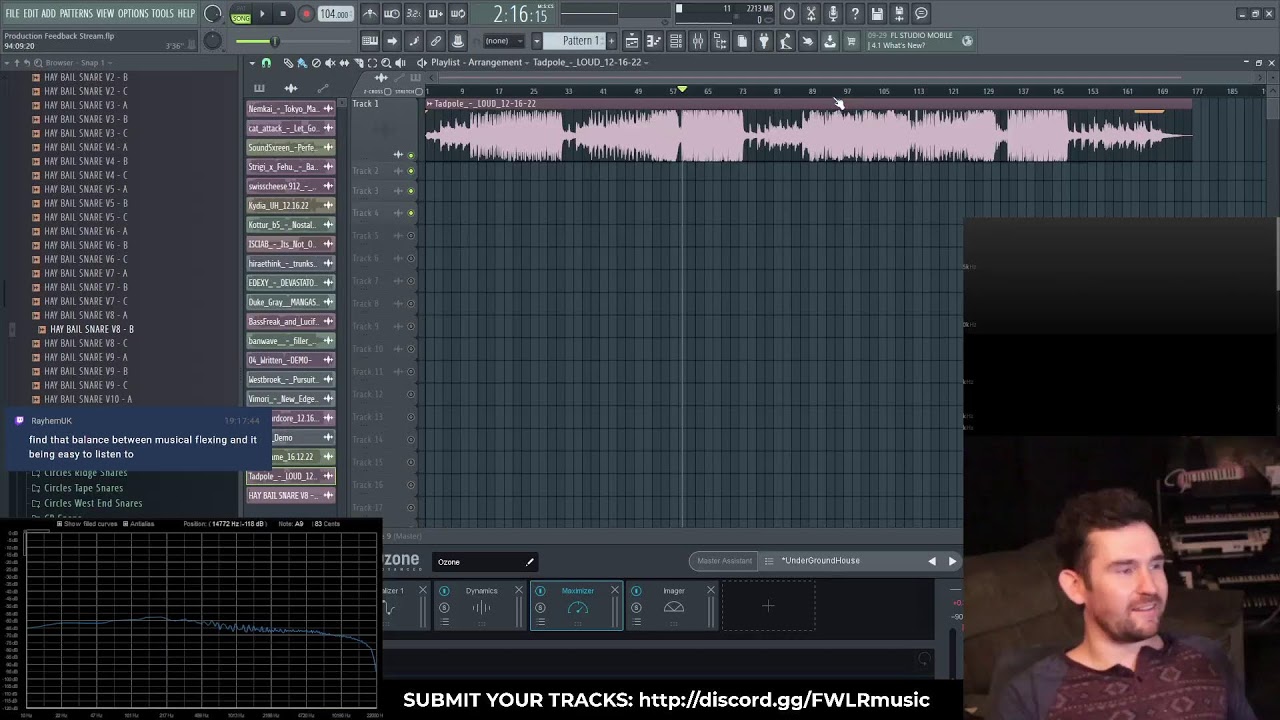Open the chat/support speech bubble icon
1280x720 pixels.
(921, 14)
